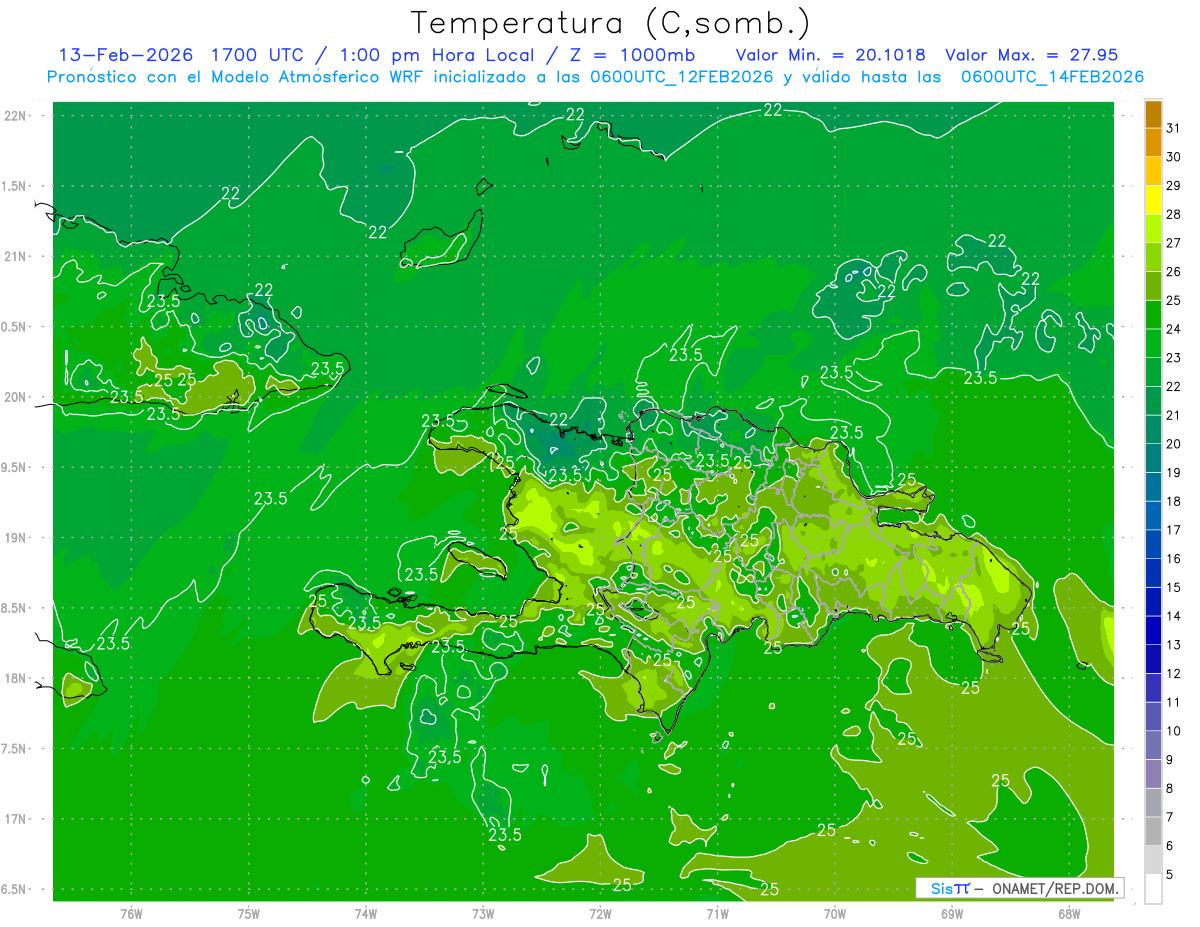Click the '10' colorbar label
Screen dimensions: 1200x927
pos(1174,731)
